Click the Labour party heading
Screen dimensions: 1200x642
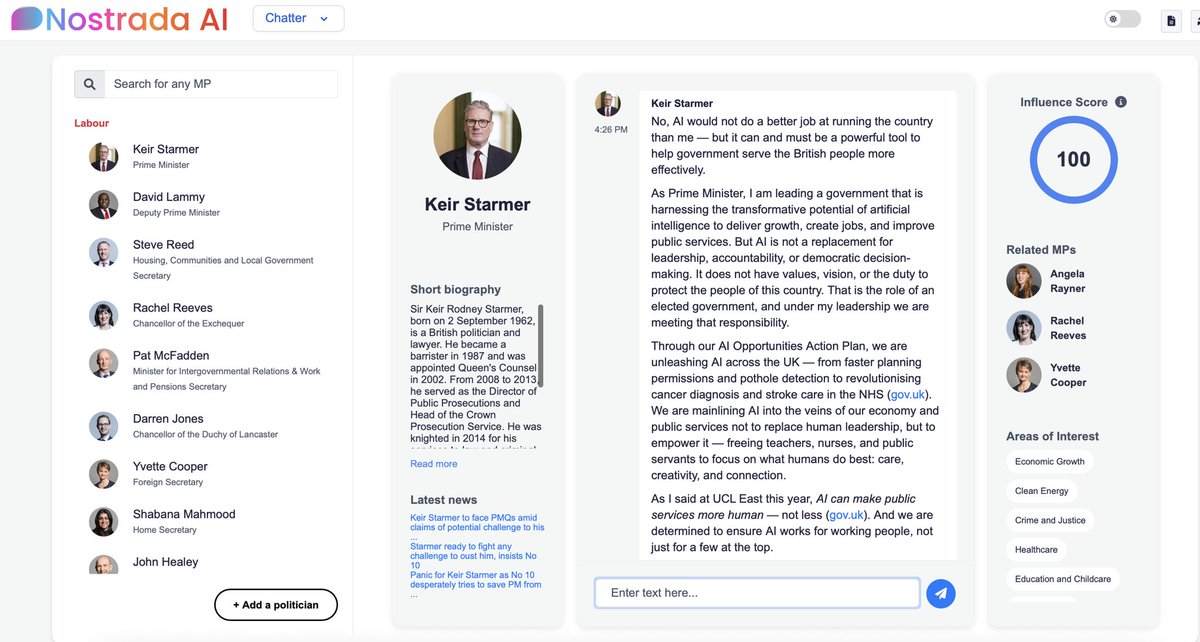[92, 123]
